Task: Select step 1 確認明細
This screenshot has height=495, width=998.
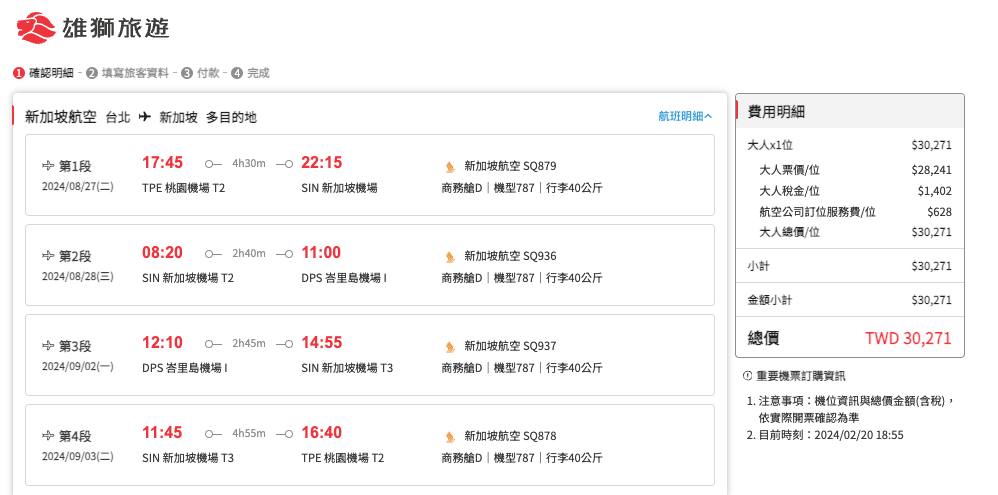Action: point(43,73)
